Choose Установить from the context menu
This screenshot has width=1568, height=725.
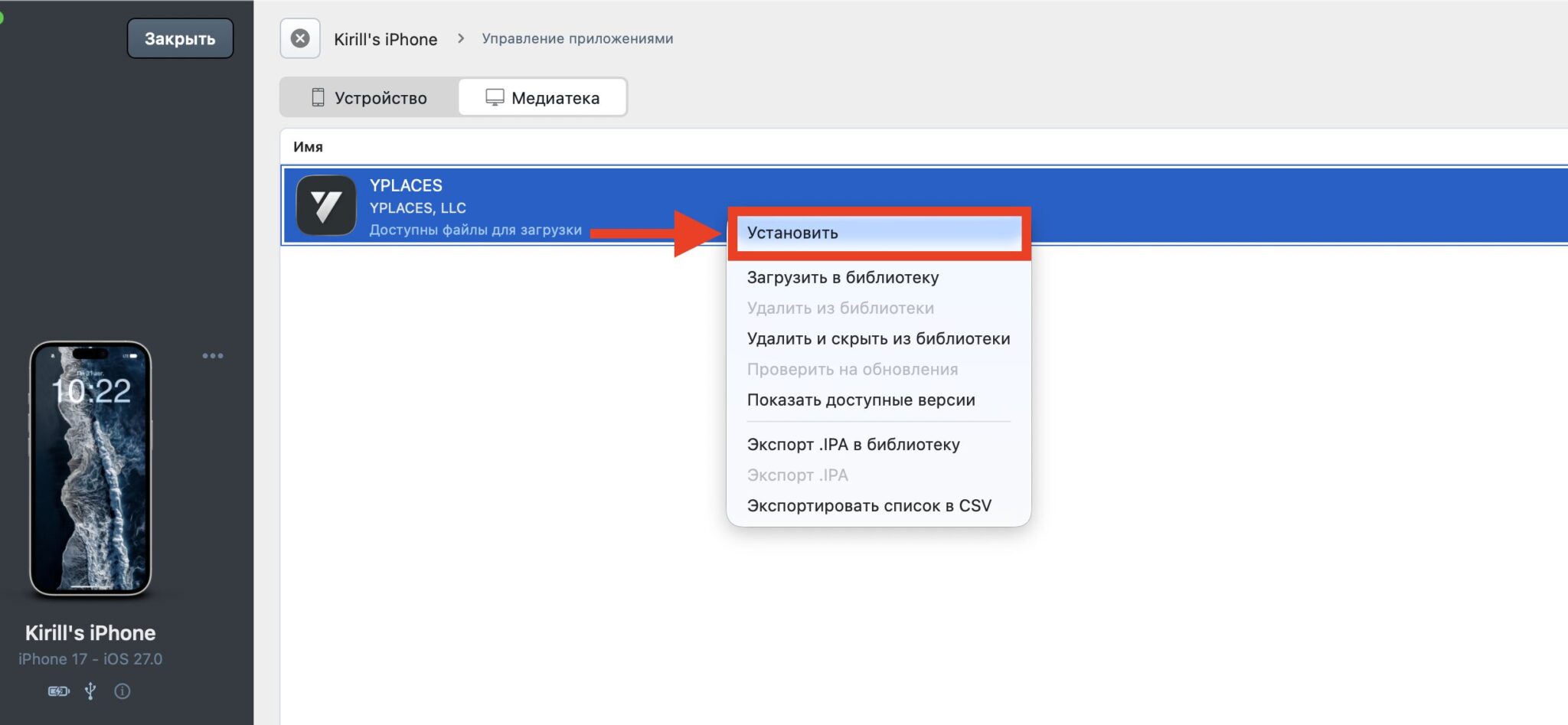tap(879, 233)
